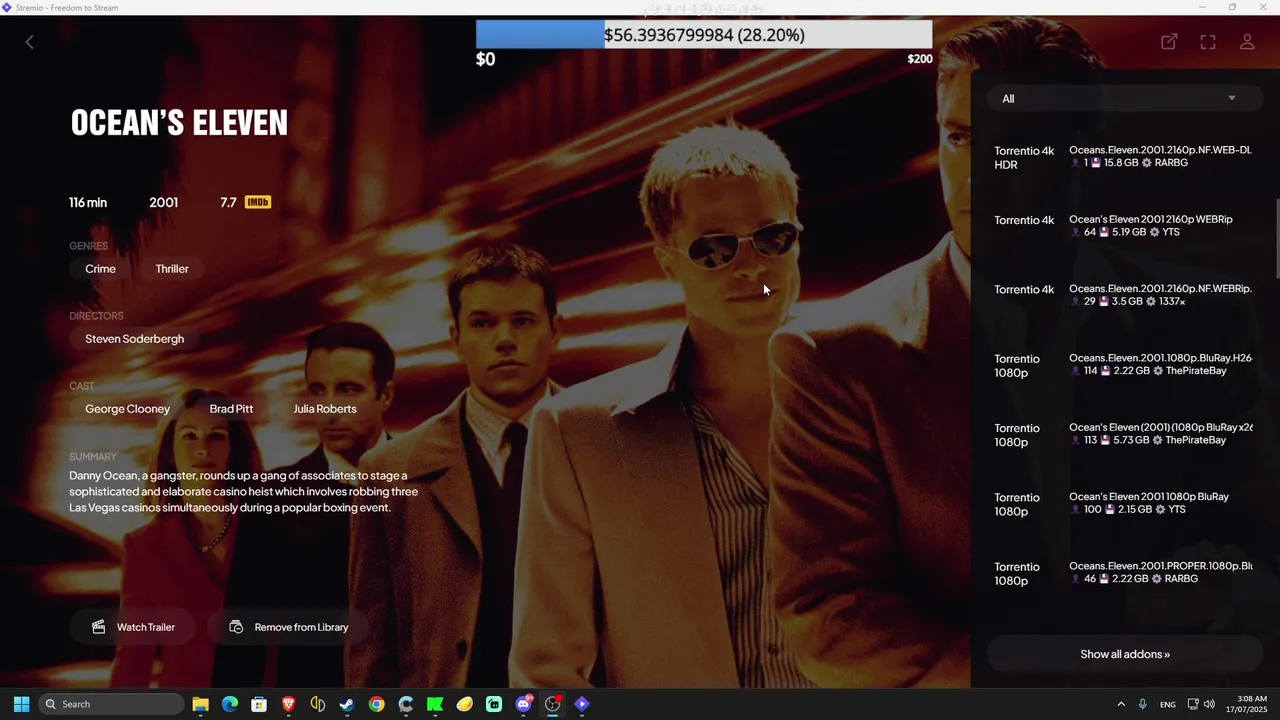
Task: Open Stremio taskbar icon
Action: [x=582, y=704]
